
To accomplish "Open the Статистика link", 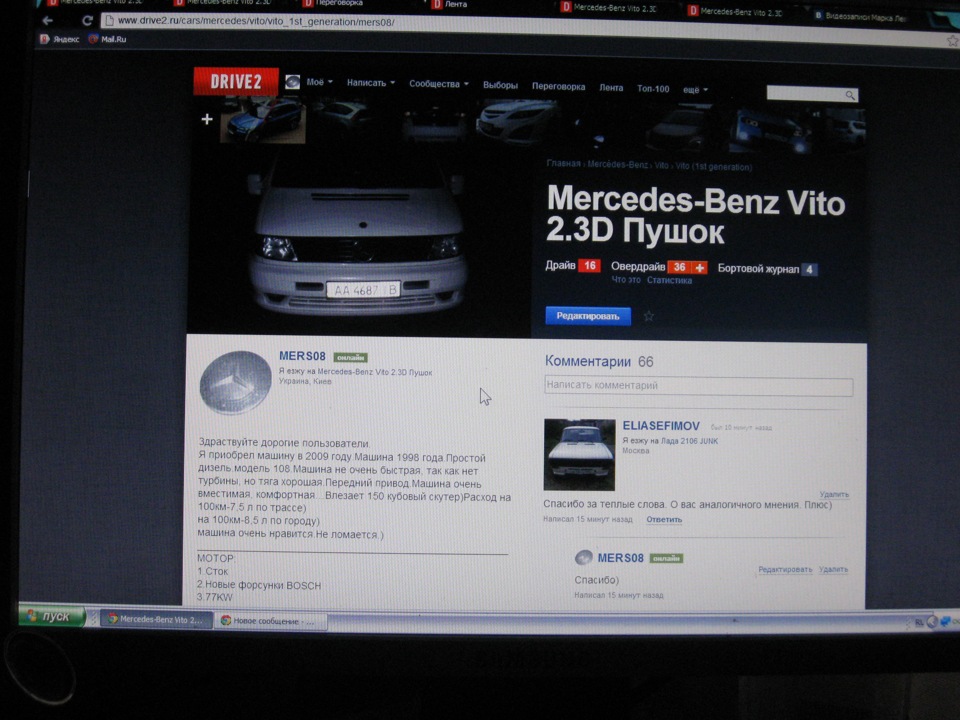I will pyautogui.click(x=669, y=280).
